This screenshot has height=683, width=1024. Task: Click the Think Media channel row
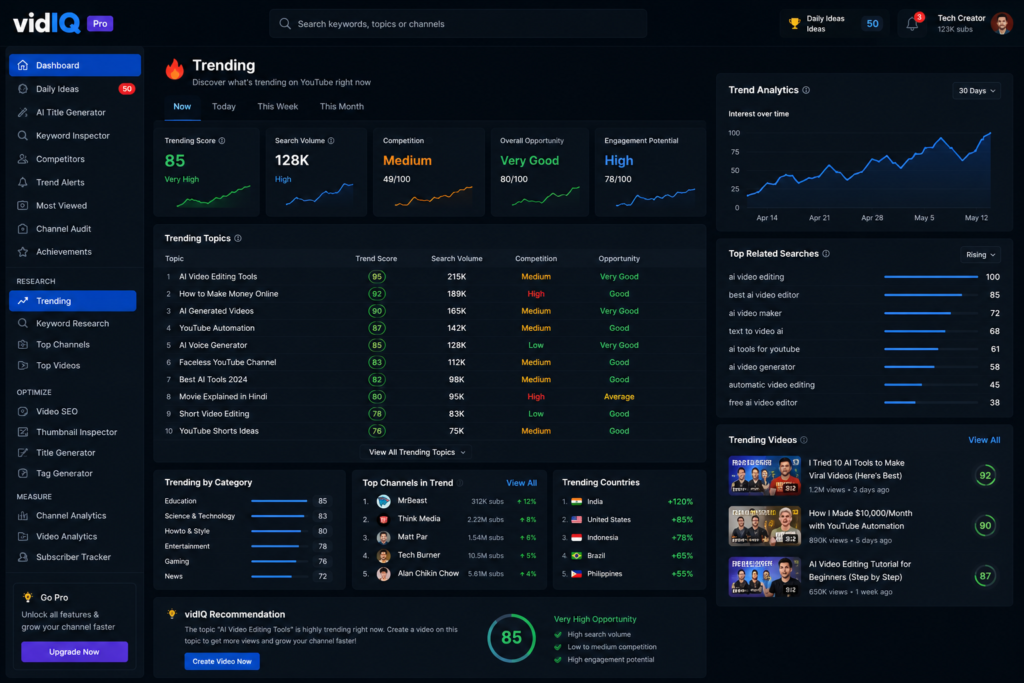coord(449,519)
